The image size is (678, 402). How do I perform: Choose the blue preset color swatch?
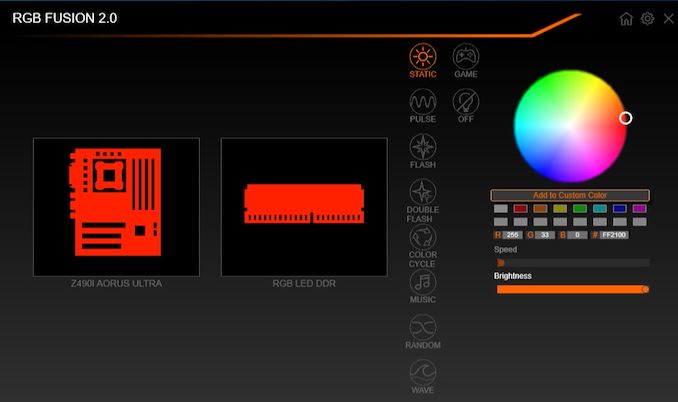(x=620, y=209)
